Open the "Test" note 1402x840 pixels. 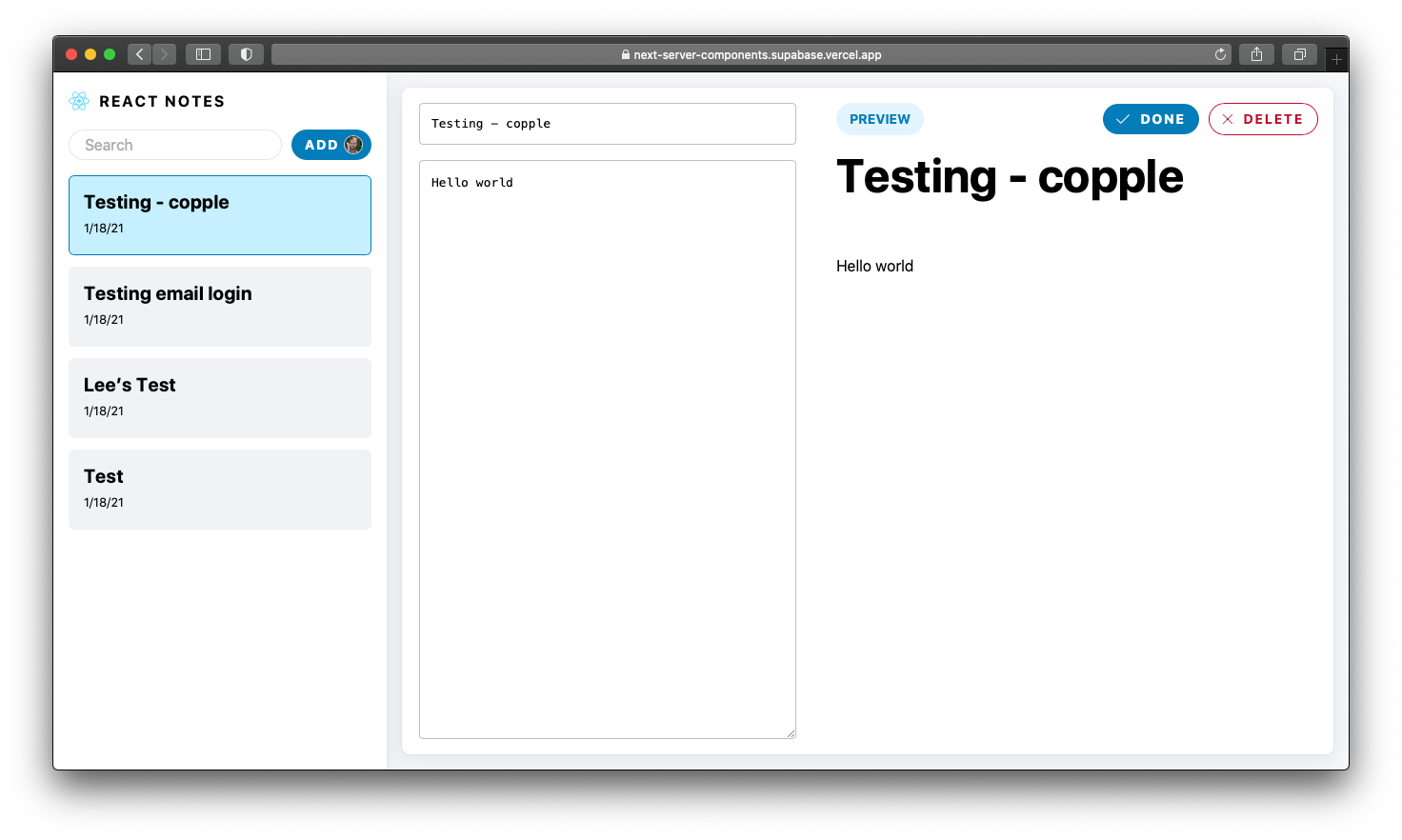220,490
